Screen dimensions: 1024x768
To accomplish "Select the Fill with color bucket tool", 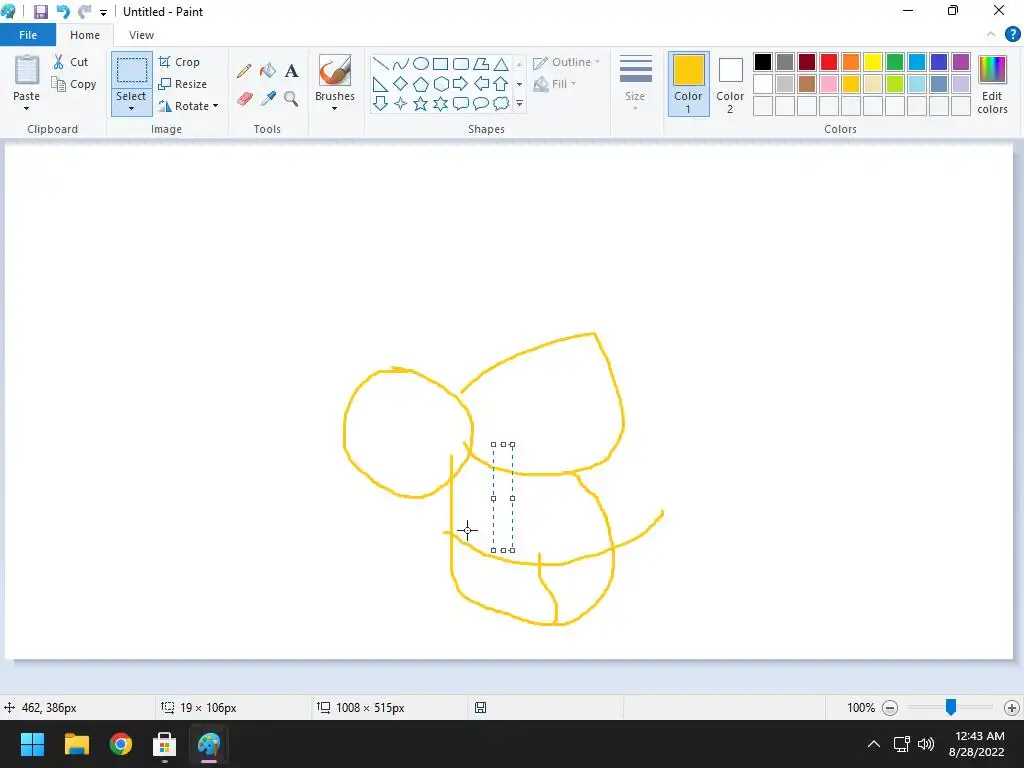I will [268, 71].
